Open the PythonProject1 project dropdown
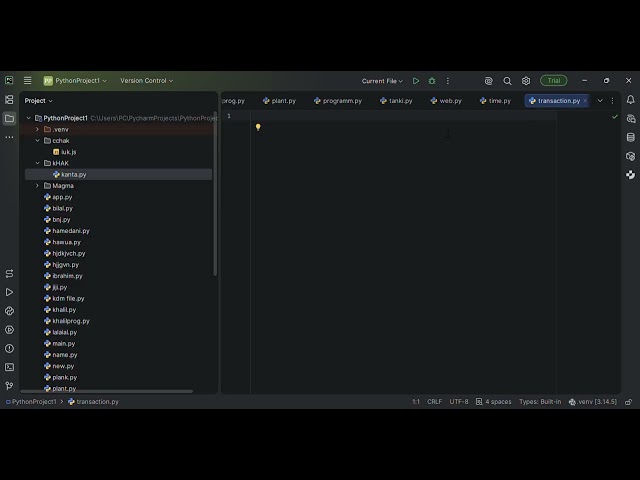This screenshot has height=480, width=640. (x=76, y=81)
